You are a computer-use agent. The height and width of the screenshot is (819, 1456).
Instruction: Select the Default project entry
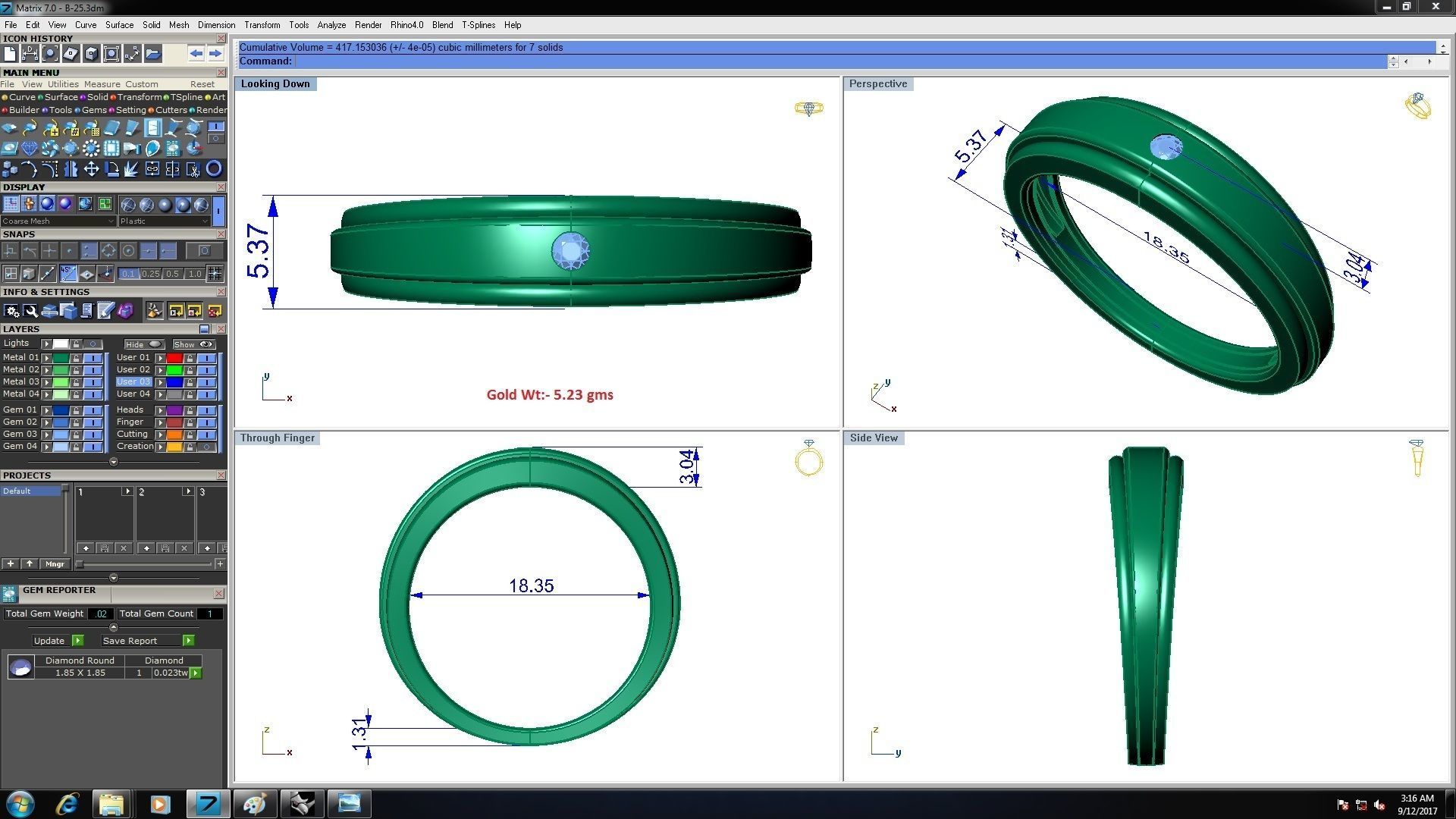point(30,491)
